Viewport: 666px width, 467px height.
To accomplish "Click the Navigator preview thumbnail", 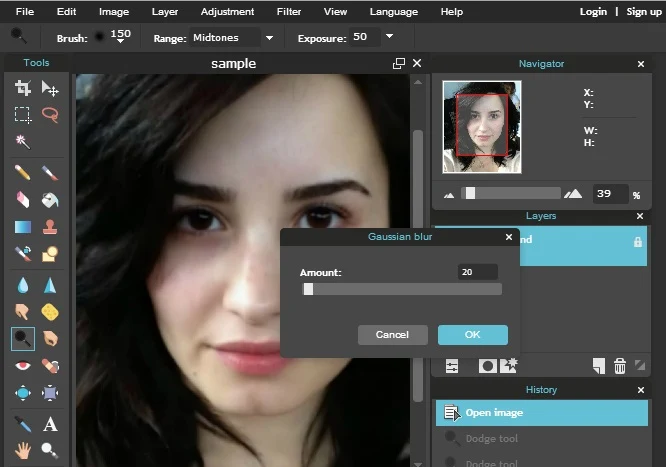I will pos(482,127).
